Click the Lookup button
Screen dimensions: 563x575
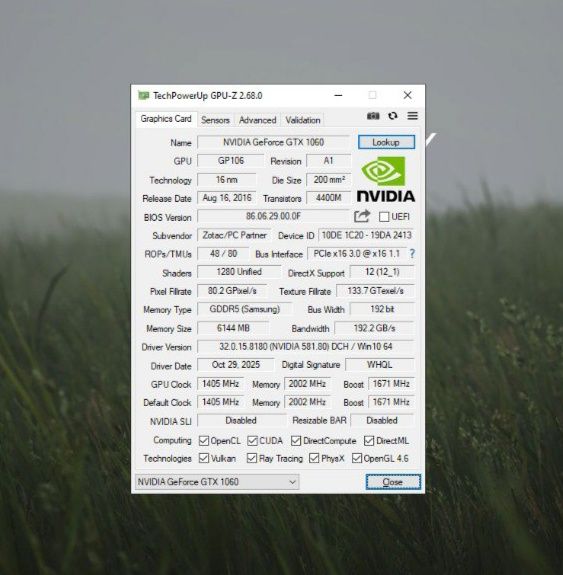(386, 142)
